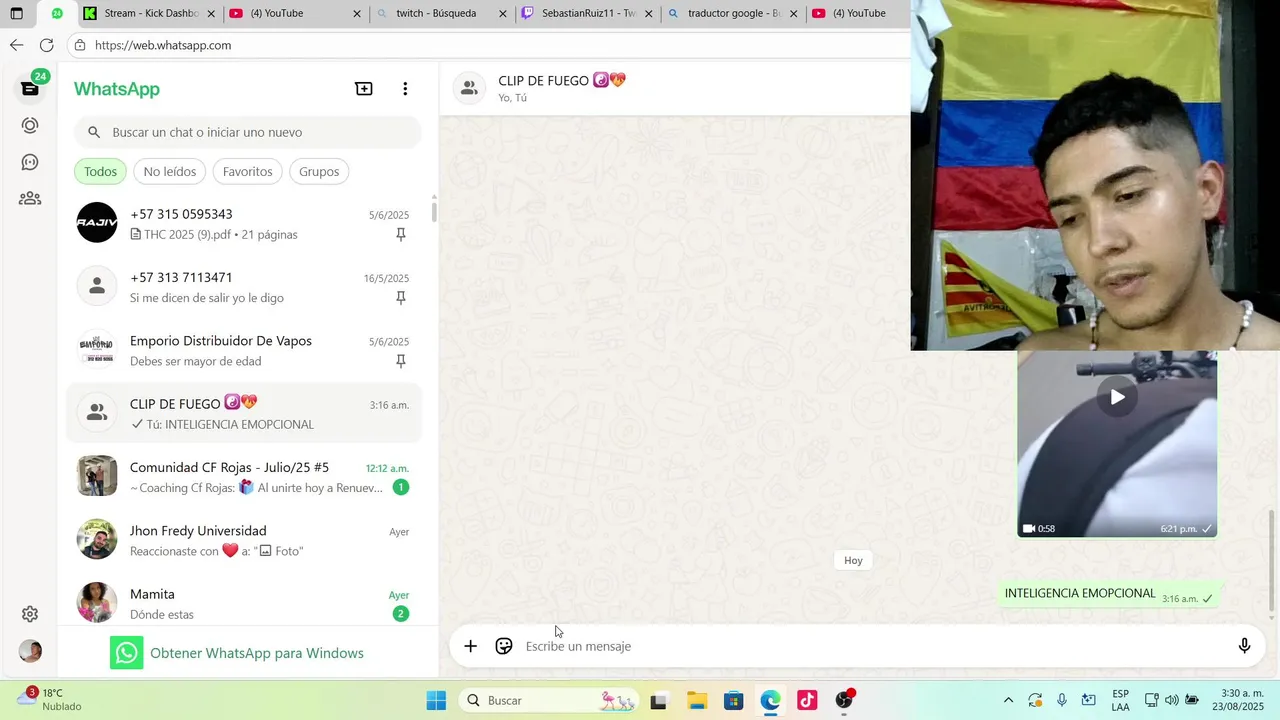Click unread badge on Comunidad CF Rojas
The width and height of the screenshot is (1280, 720).
(401, 487)
